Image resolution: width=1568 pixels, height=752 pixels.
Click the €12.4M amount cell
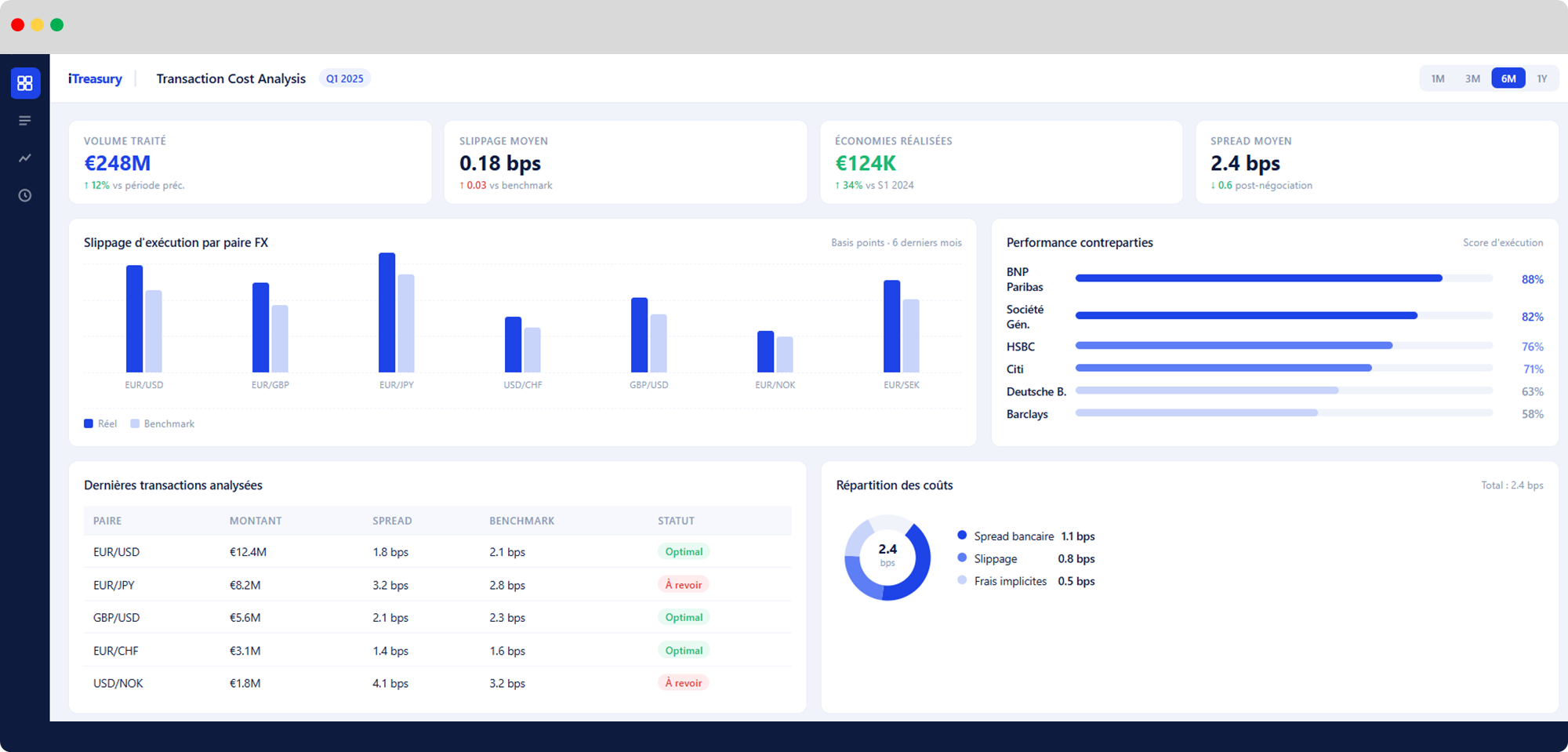click(248, 552)
